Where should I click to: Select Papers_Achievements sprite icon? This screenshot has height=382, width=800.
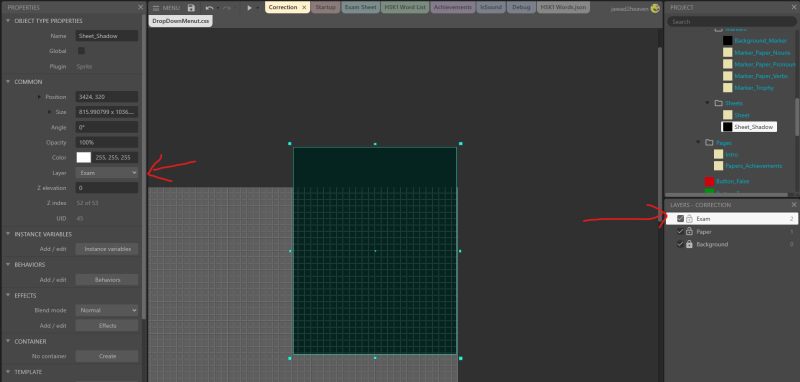(718, 166)
